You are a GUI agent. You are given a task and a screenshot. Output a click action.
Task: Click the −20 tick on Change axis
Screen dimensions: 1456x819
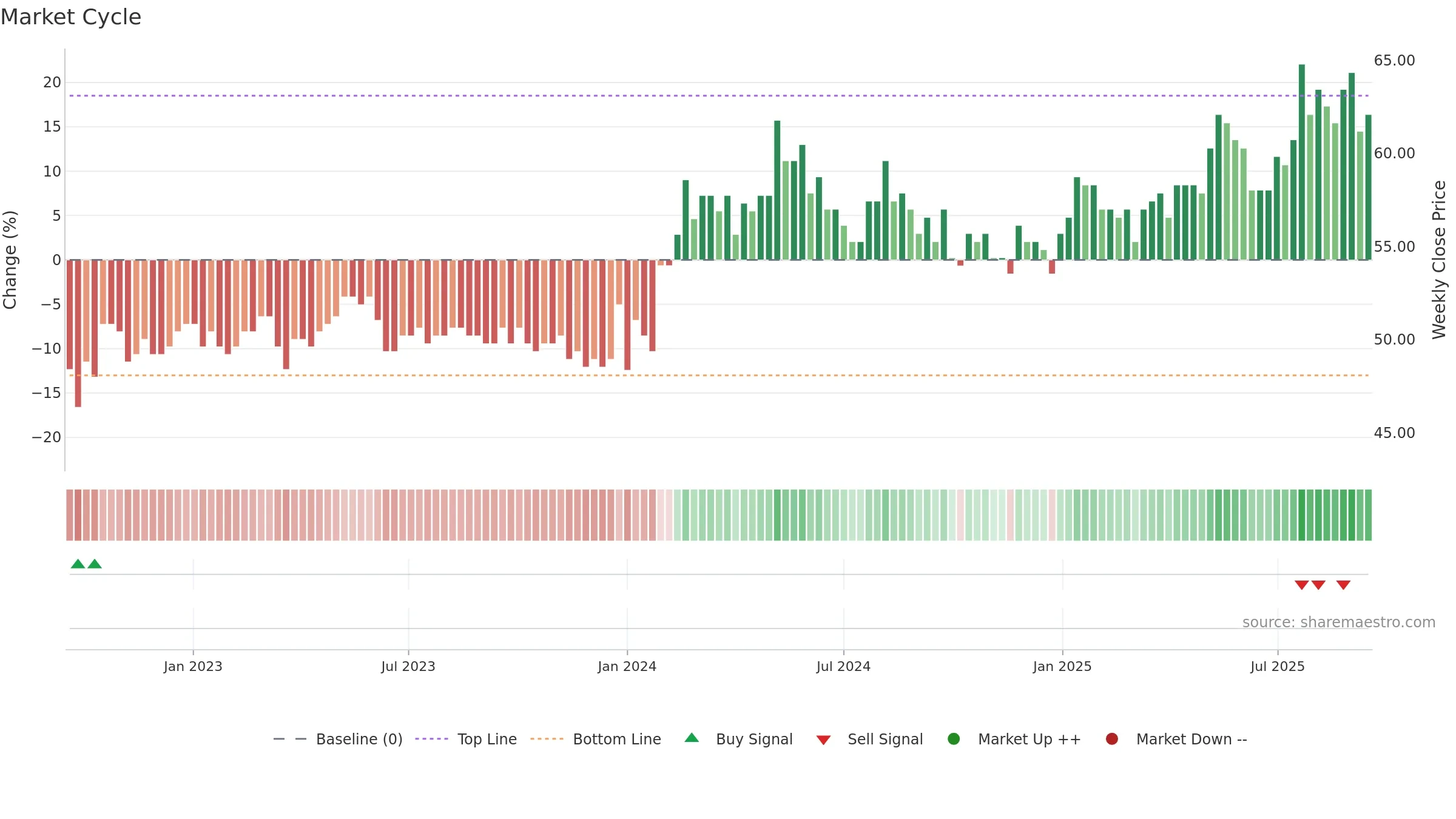(x=47, y=437)
